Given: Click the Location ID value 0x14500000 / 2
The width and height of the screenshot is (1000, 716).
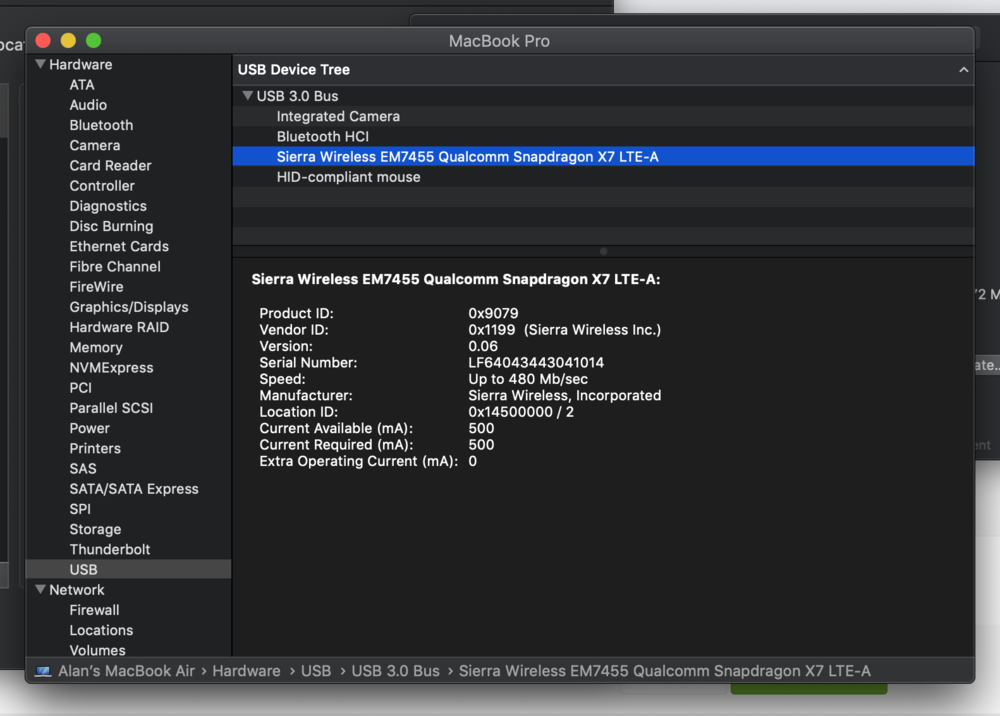Looking at the screenshot, I should (521, 412).
